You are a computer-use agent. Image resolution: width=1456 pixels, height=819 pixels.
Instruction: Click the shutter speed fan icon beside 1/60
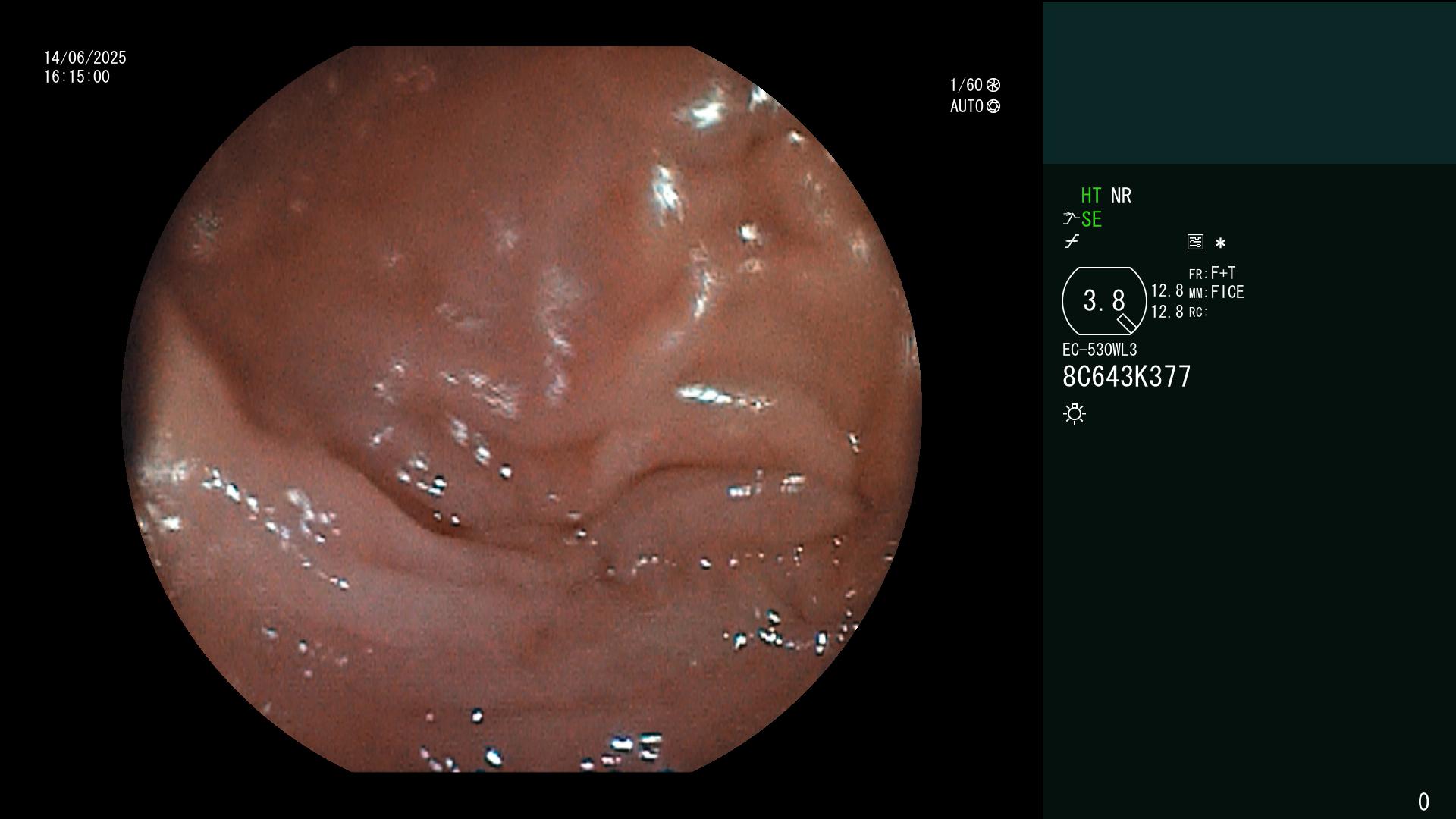tap(993, 85)
